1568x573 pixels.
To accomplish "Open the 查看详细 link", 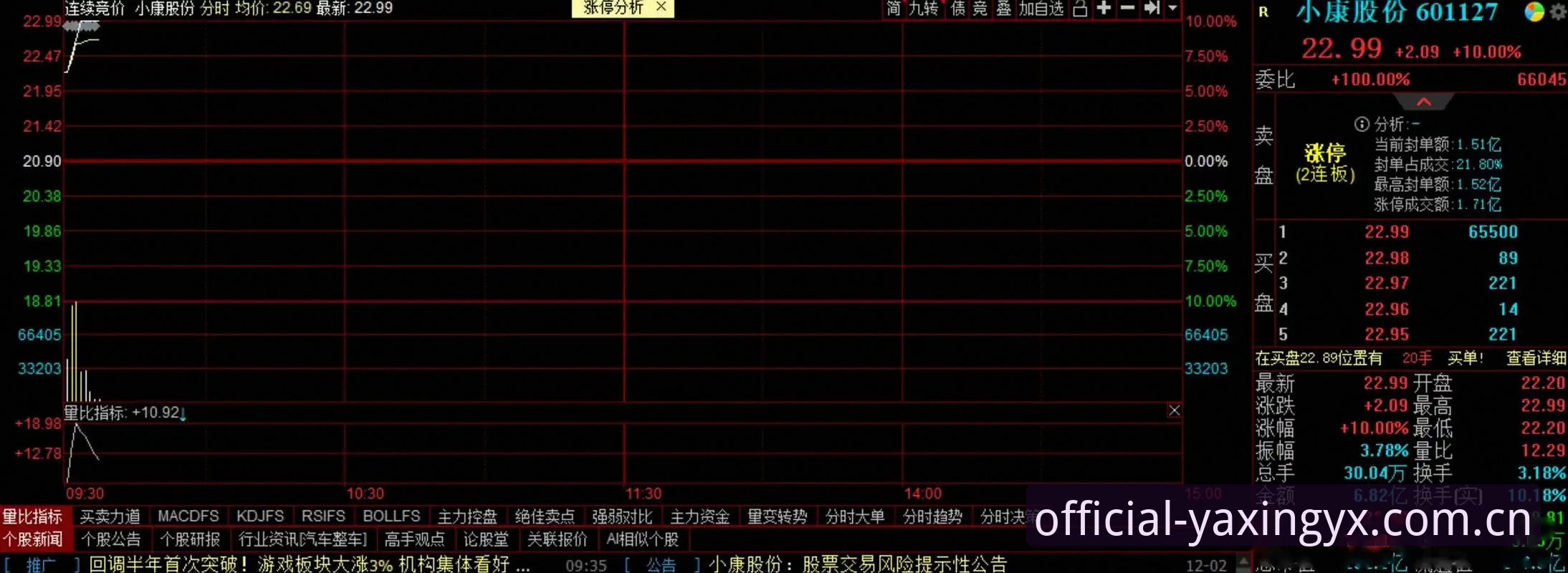I will pos(1535,358).
